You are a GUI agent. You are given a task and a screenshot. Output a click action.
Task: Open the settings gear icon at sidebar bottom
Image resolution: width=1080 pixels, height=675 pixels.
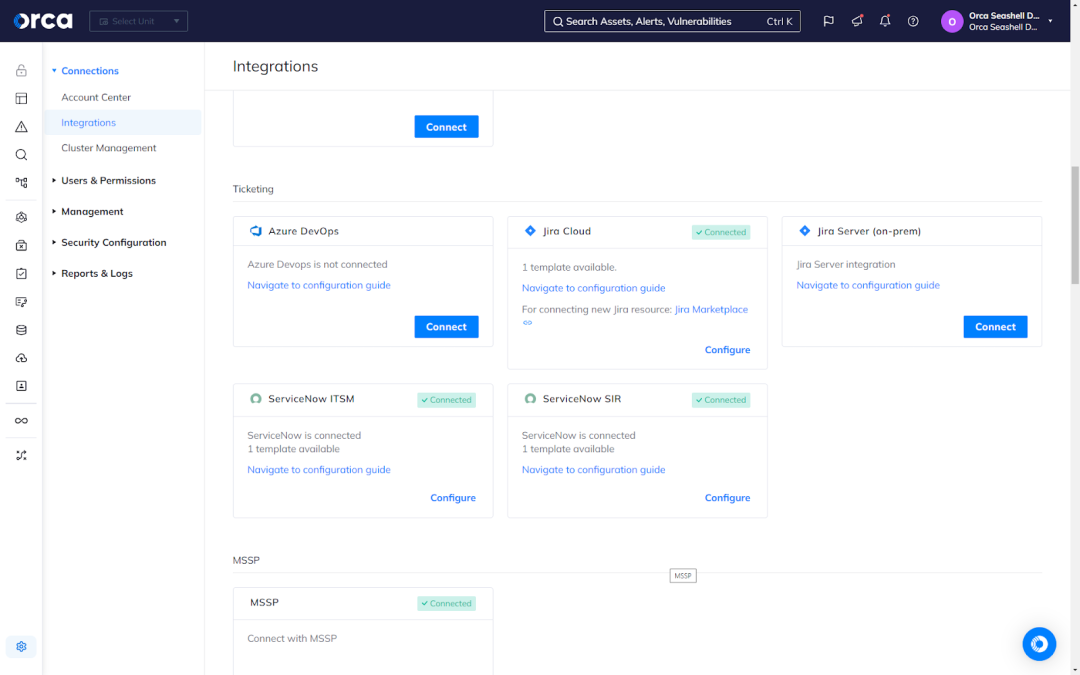[21, 647]
